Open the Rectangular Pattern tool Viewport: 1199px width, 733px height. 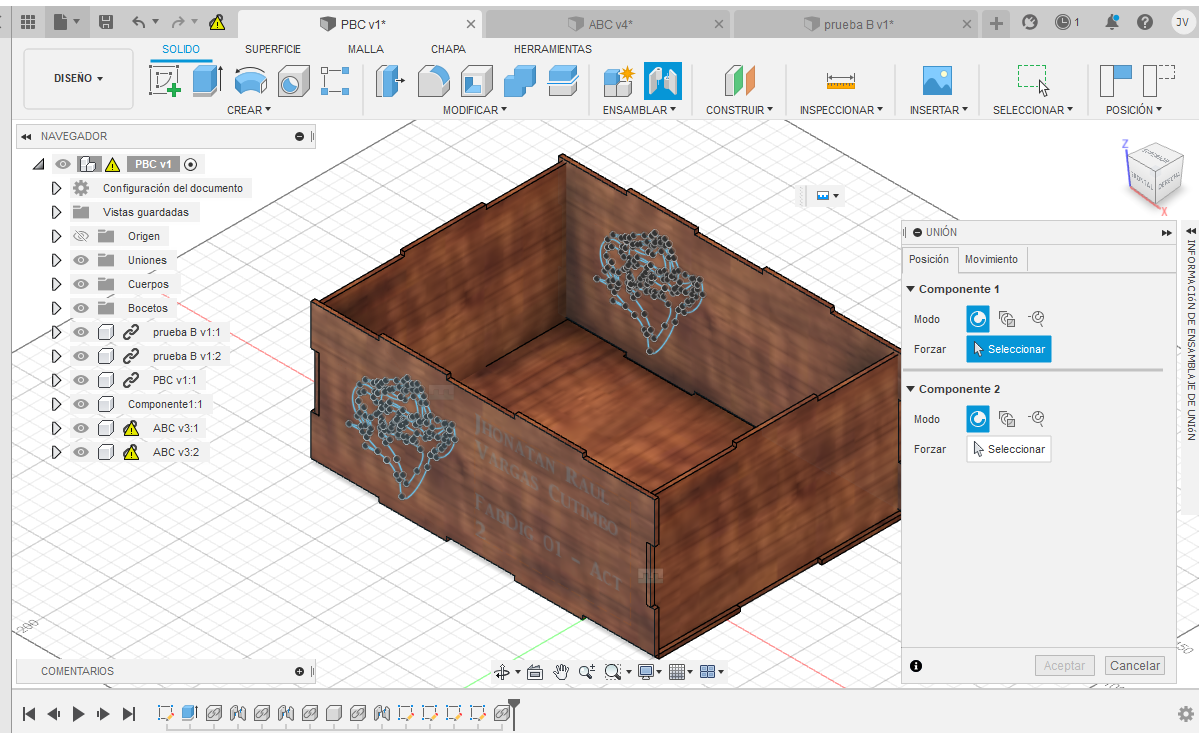(x=335, y=81)
